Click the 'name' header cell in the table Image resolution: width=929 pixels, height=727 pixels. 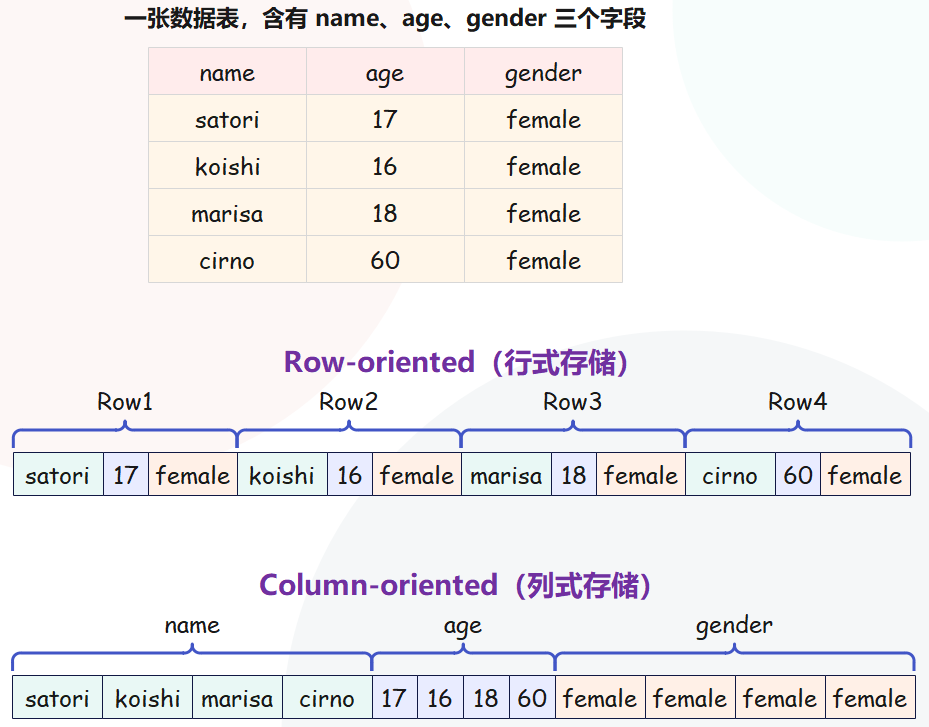click(227, 73)
